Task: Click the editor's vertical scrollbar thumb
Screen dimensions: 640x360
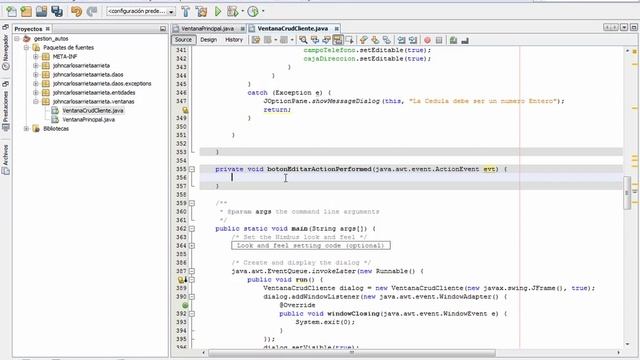Action: (627, 193)
